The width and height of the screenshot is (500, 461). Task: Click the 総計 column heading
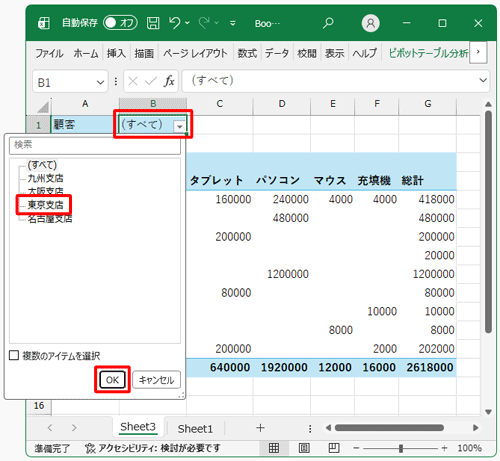pyautogui.click(x=412, y=180)
